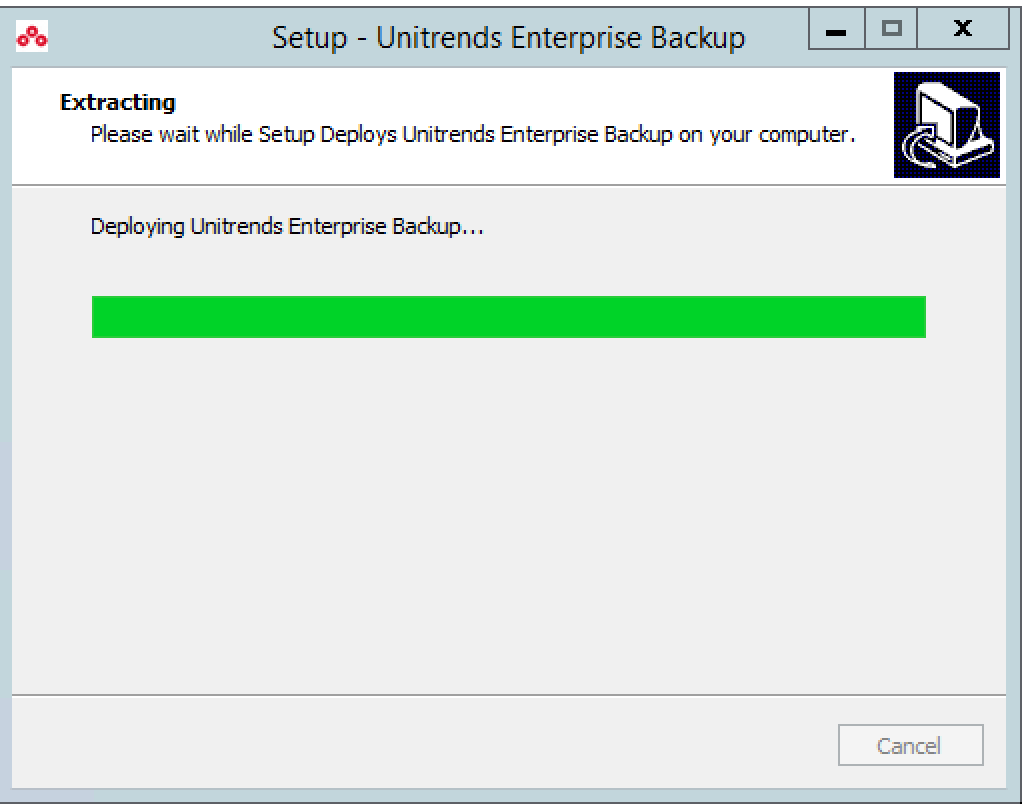Click the word 'Setup' in the window title
Screen dimensions: 1022x804
coord(310,38)
